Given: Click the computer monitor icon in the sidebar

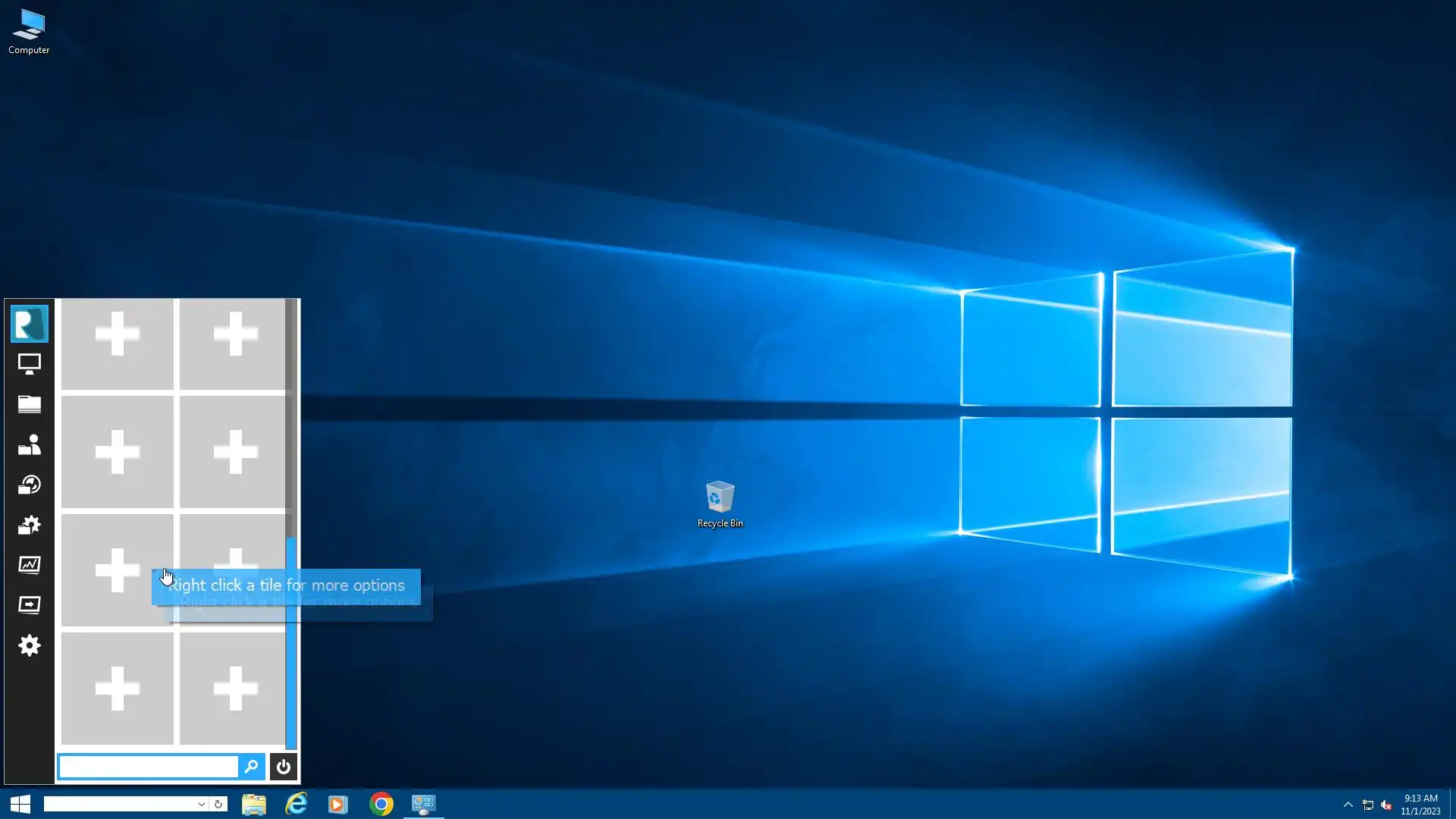Looking at the screenshot, I should tap(29, 364).
